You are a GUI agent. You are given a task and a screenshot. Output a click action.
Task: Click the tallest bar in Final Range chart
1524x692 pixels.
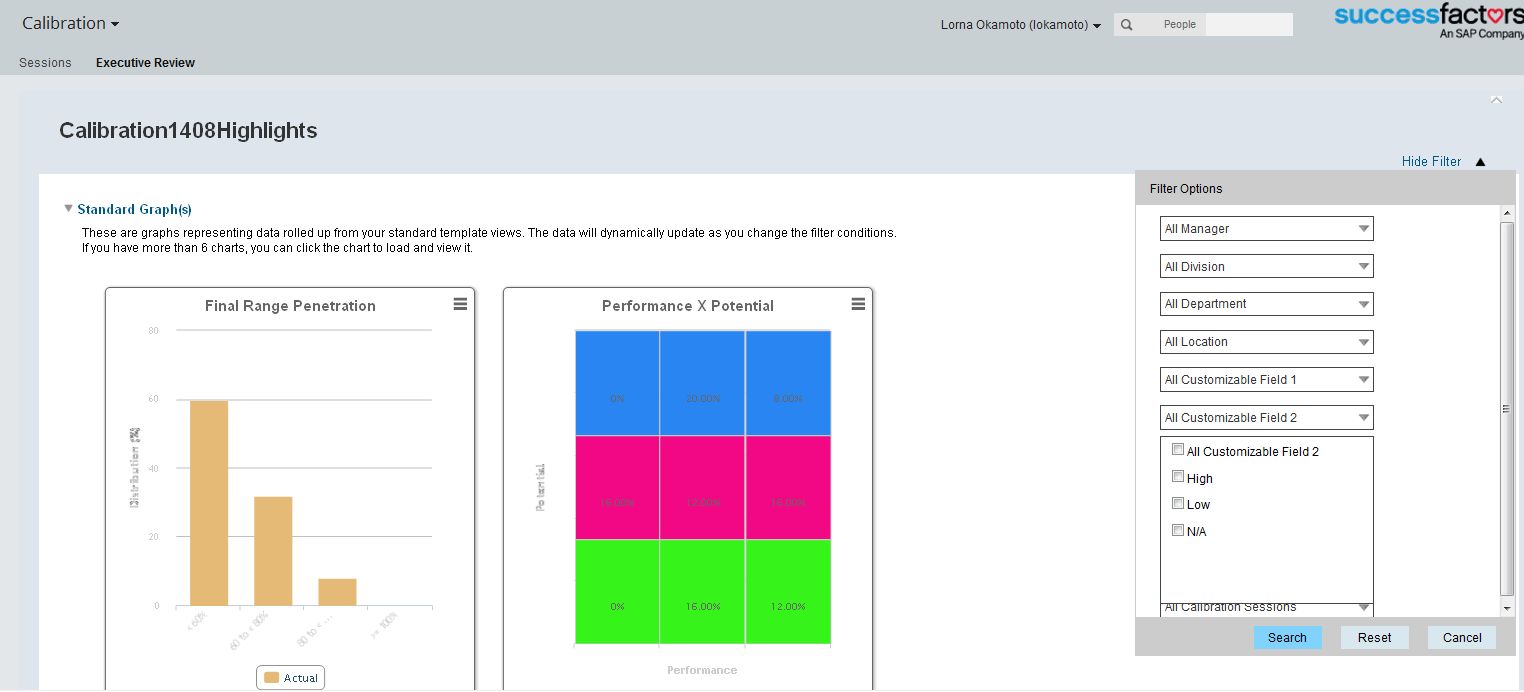[209, 503]
